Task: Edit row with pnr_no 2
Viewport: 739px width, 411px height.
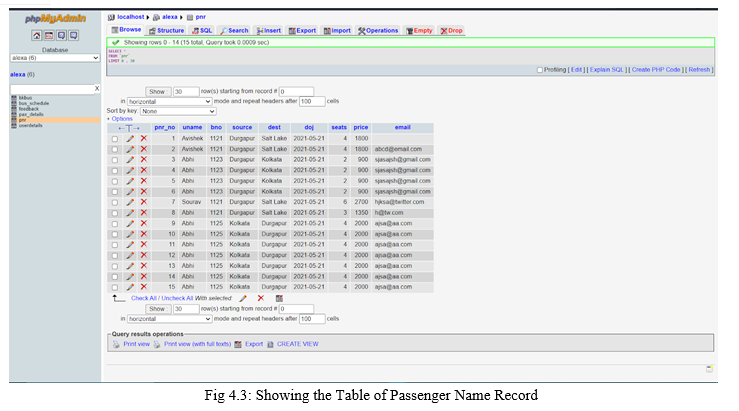Action: coord(130,149)
